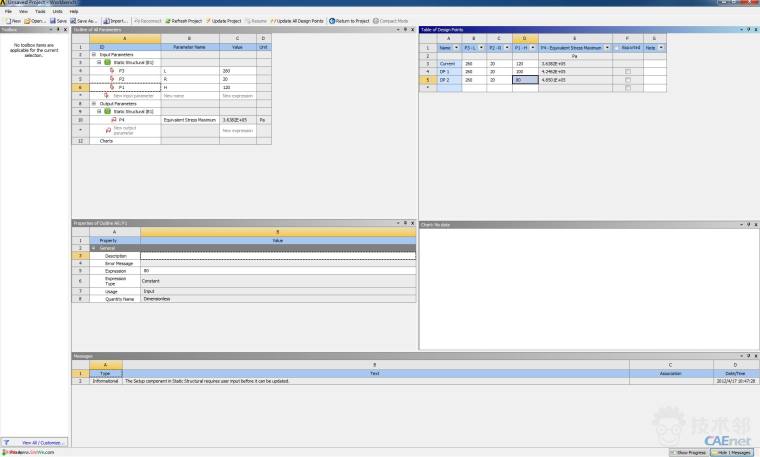
Task: Open the Tools menu
Action: point(40,11)
